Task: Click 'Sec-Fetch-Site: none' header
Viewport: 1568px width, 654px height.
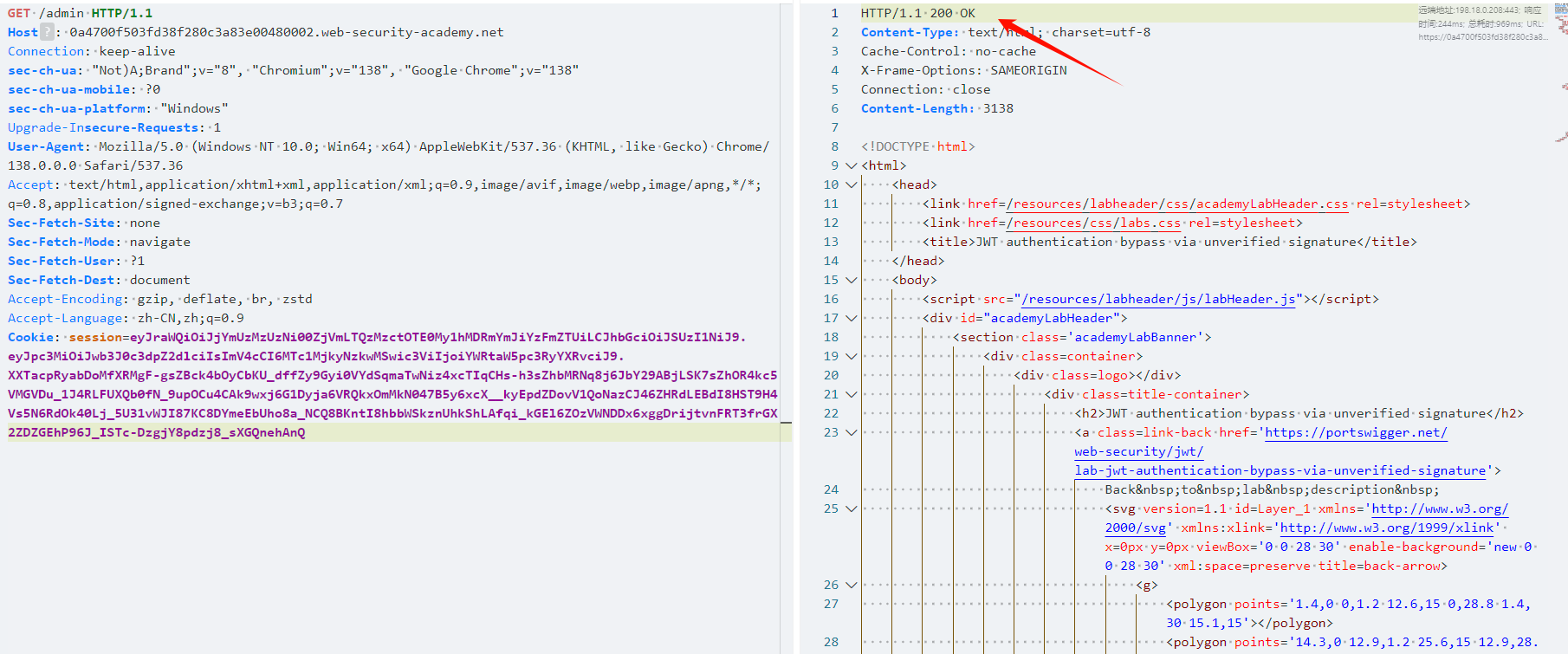Action: tap(84, 223)
